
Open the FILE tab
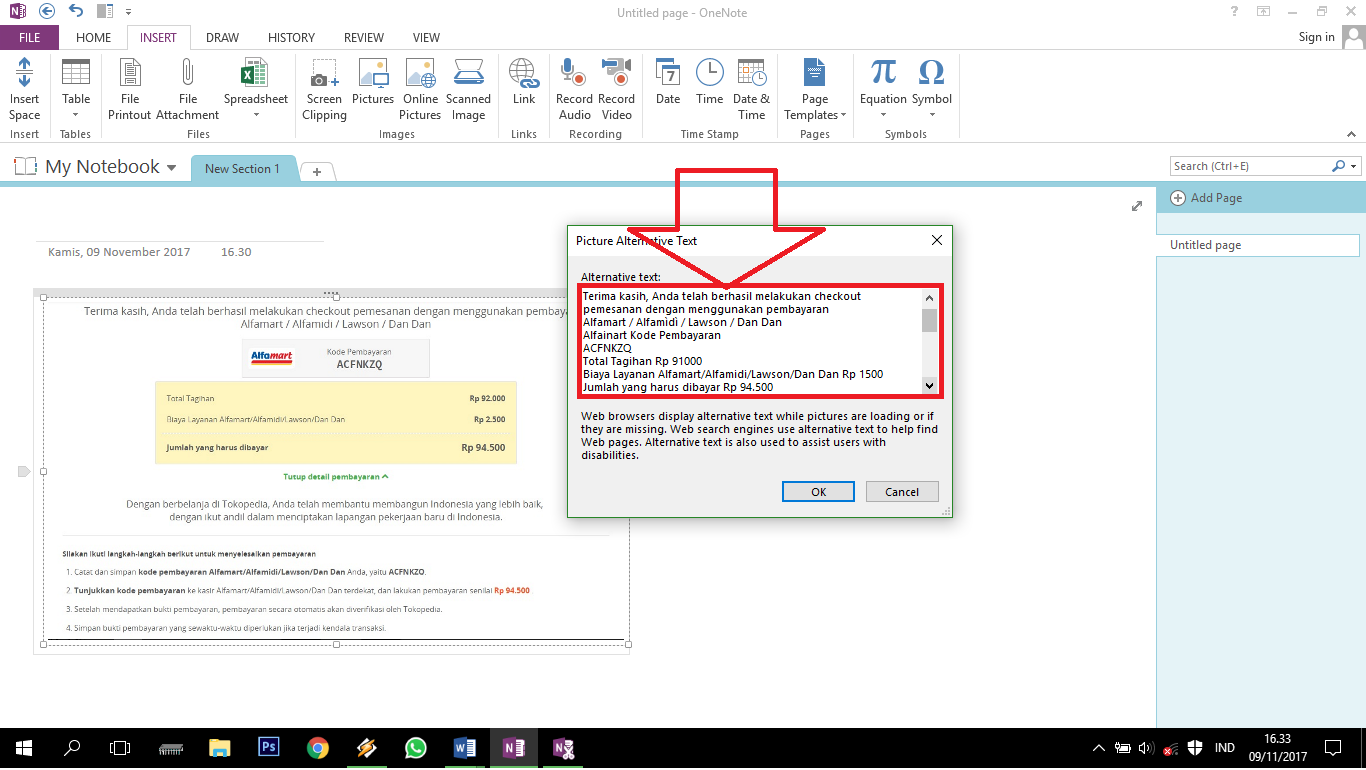pos(29,38)
